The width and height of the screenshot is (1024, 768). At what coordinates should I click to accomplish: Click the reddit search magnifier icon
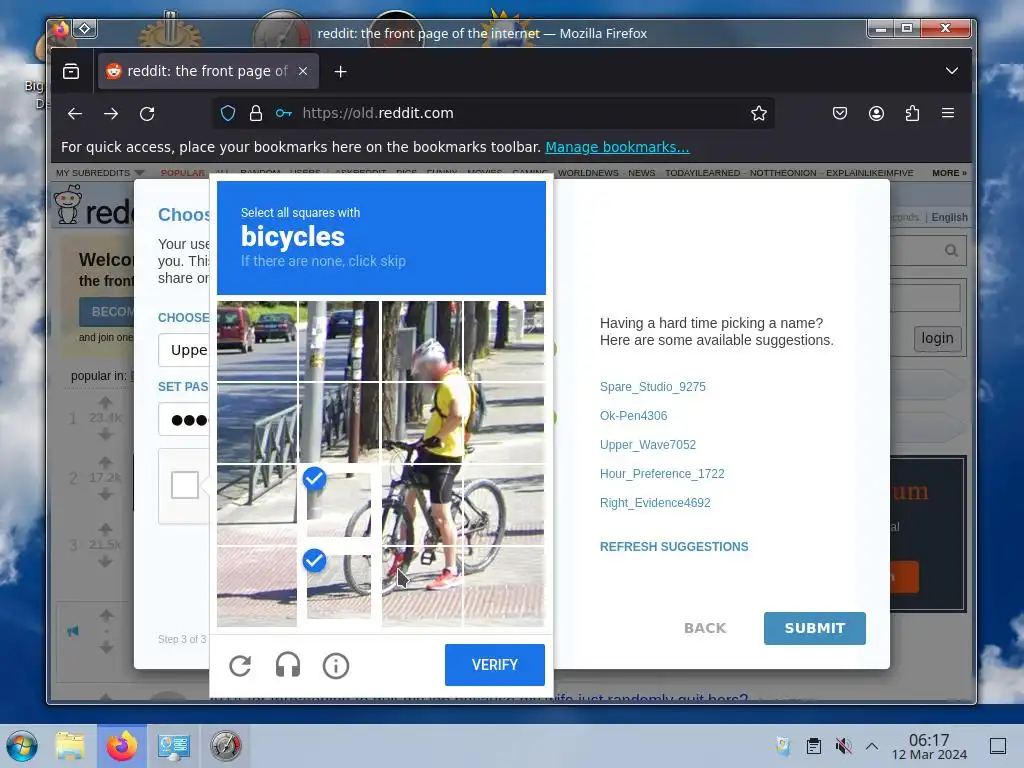tap(951, 251)
